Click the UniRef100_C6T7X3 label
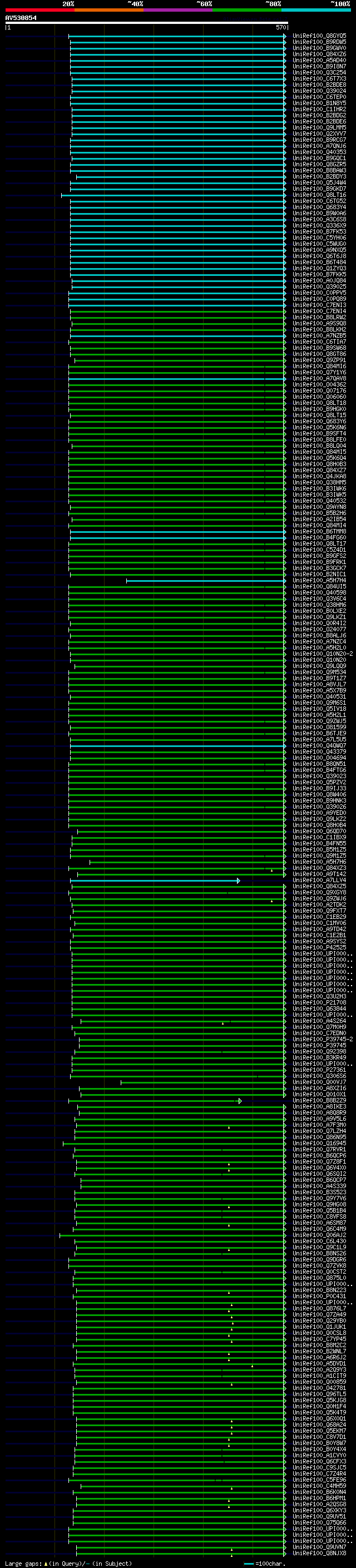356x1568 pixels. (x=319, y=78)
